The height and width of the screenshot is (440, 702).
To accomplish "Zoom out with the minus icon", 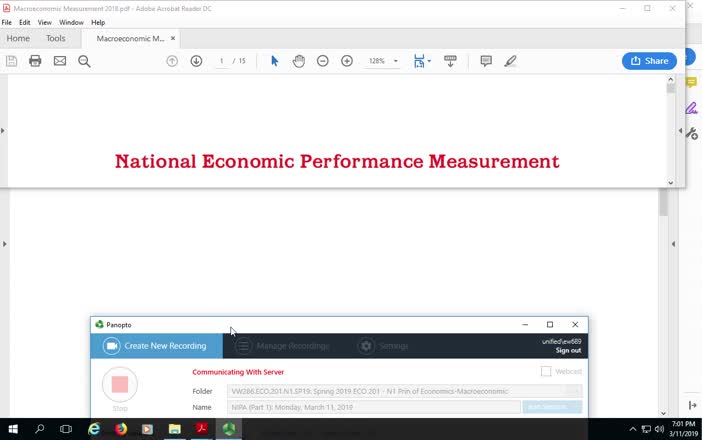I will [322, 61].
